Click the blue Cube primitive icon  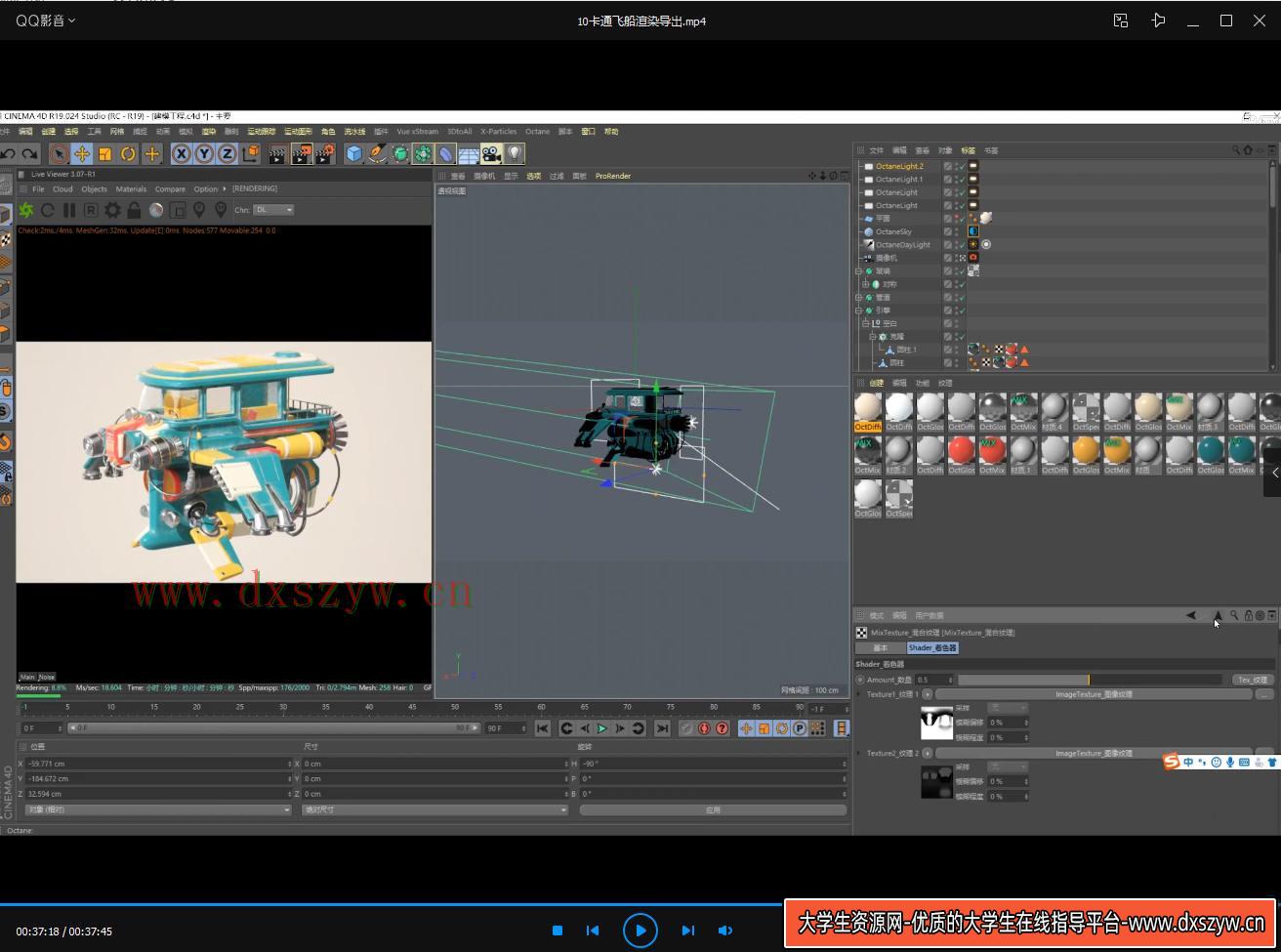[x=353, y=153]
